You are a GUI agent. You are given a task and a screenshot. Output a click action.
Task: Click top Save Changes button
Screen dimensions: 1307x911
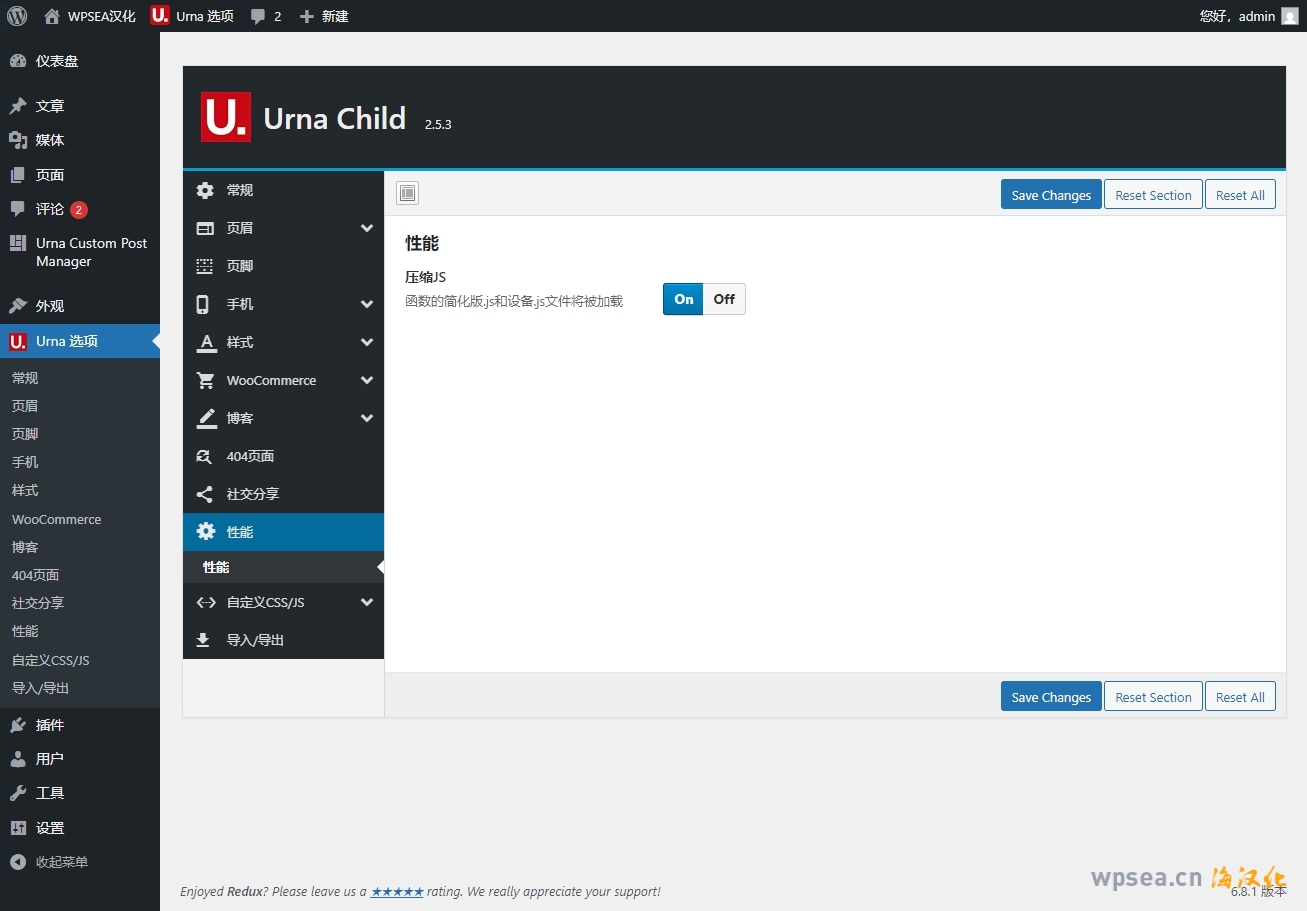[1051, 194]
